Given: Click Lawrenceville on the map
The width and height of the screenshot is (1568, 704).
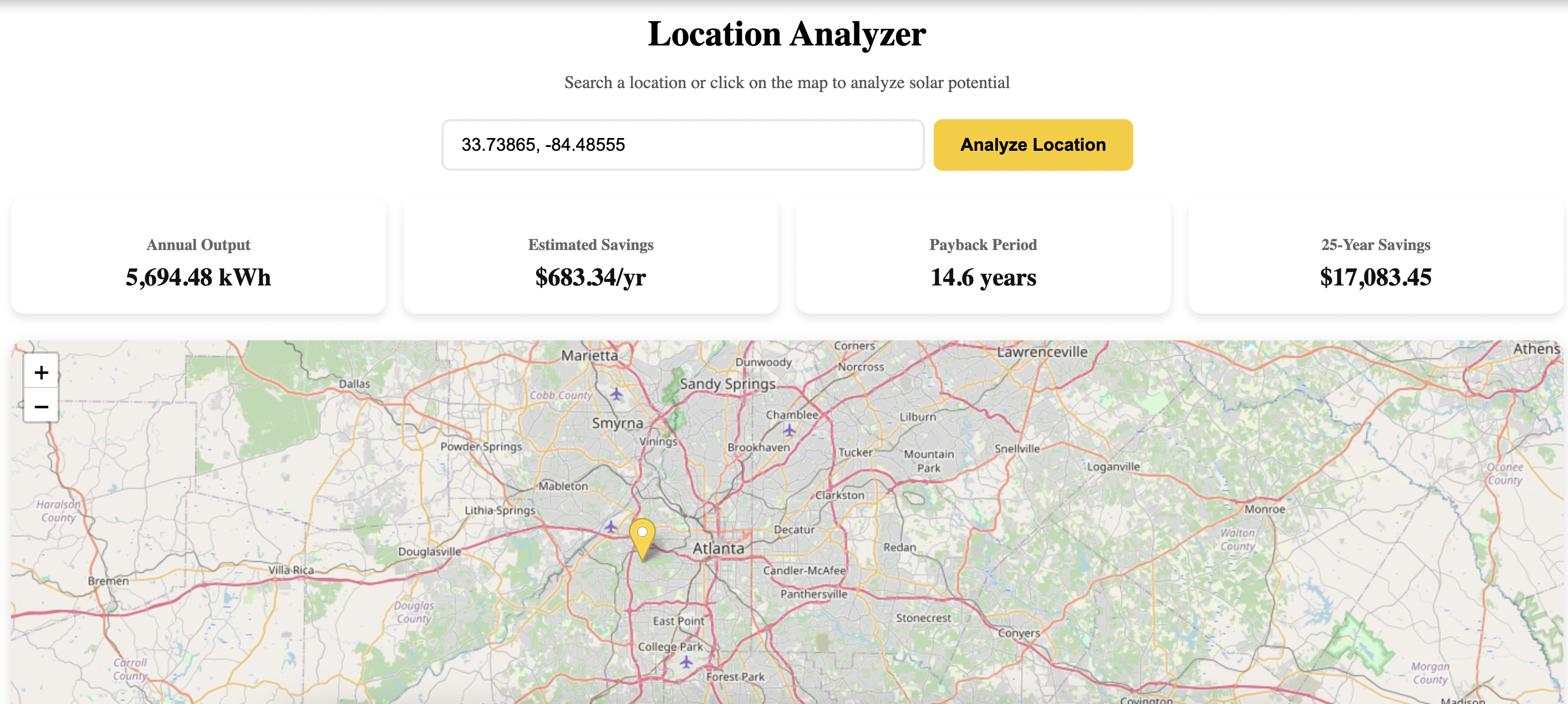Looking at the screenshot, I should coord(1041,351).
